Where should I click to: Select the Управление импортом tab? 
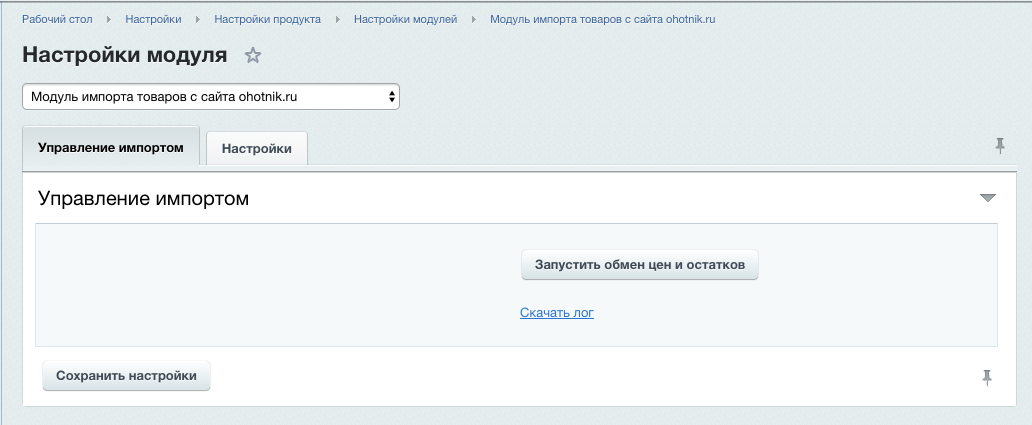111,147
